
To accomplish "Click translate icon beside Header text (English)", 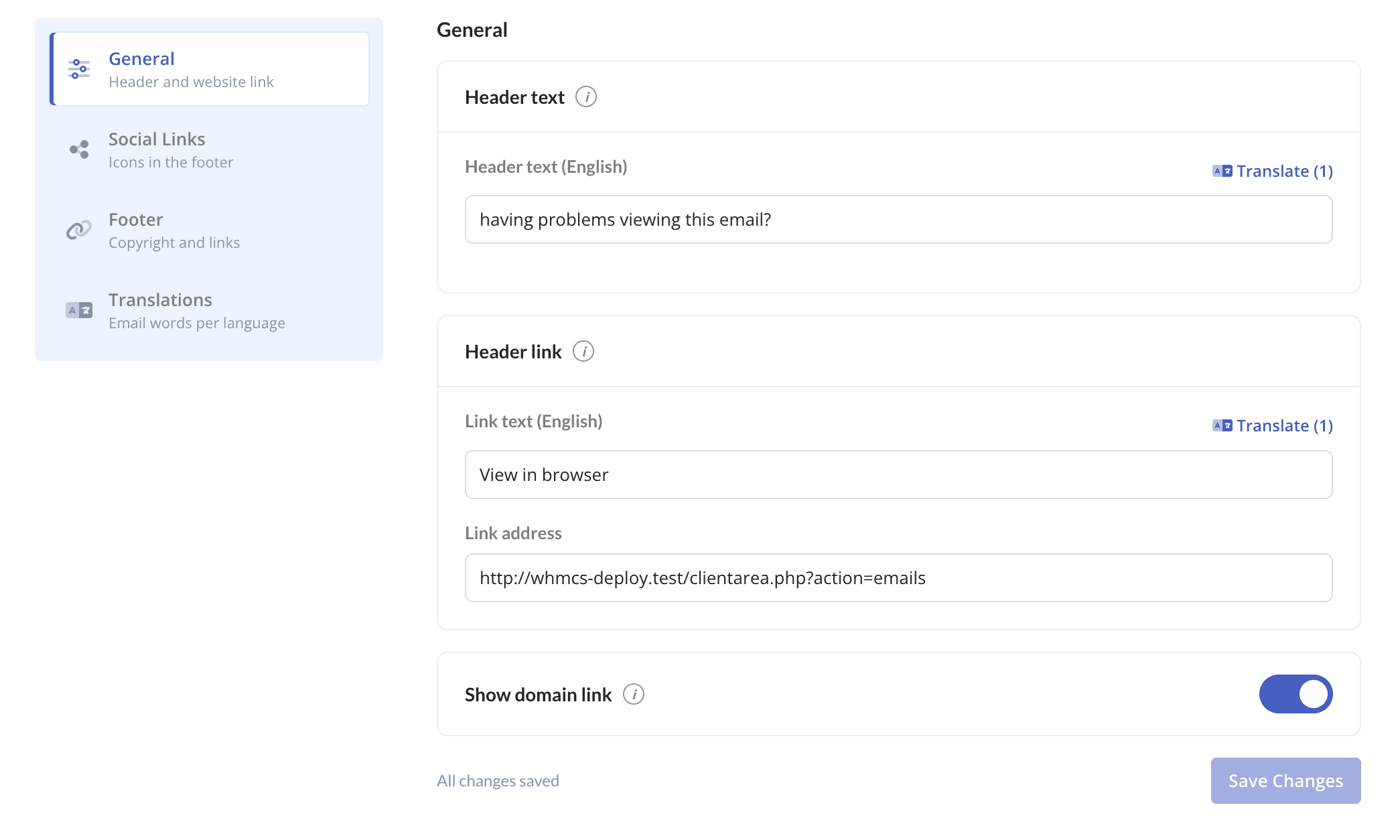I will click(x=1222, y=171).
